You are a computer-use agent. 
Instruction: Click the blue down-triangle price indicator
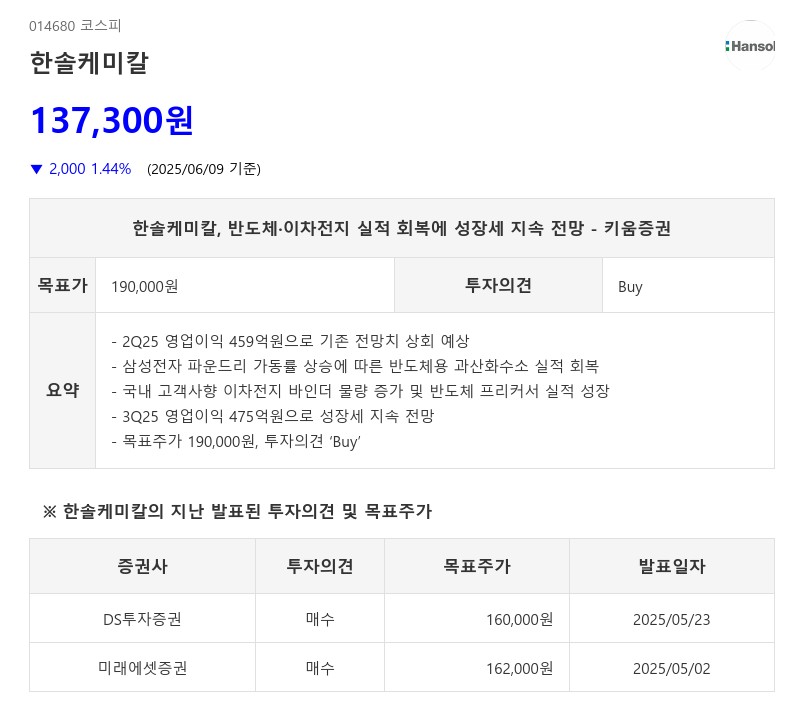(37, 169)
